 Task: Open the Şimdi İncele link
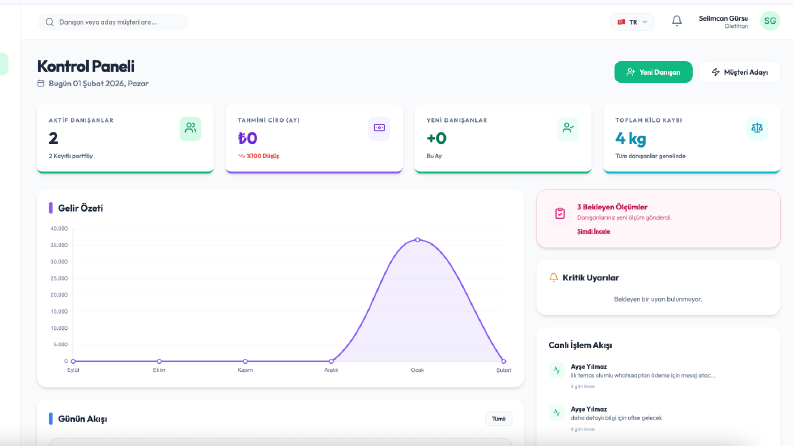point(593,232)
